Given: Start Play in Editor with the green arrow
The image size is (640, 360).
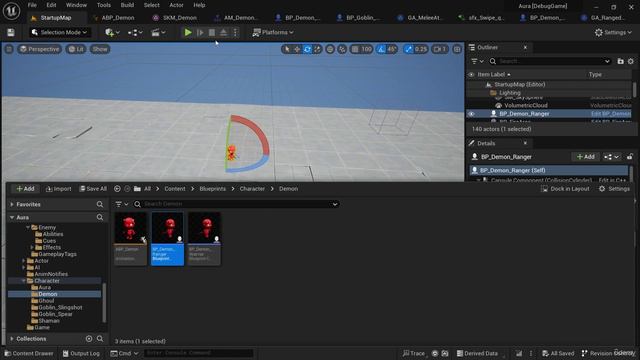Looking at the screenshot, I should click(x=188, y=32).
